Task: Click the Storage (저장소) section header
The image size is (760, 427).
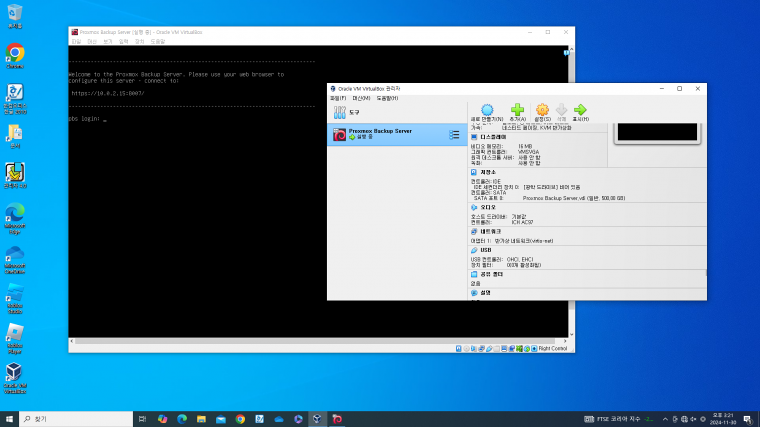Action: pos(488,172)
